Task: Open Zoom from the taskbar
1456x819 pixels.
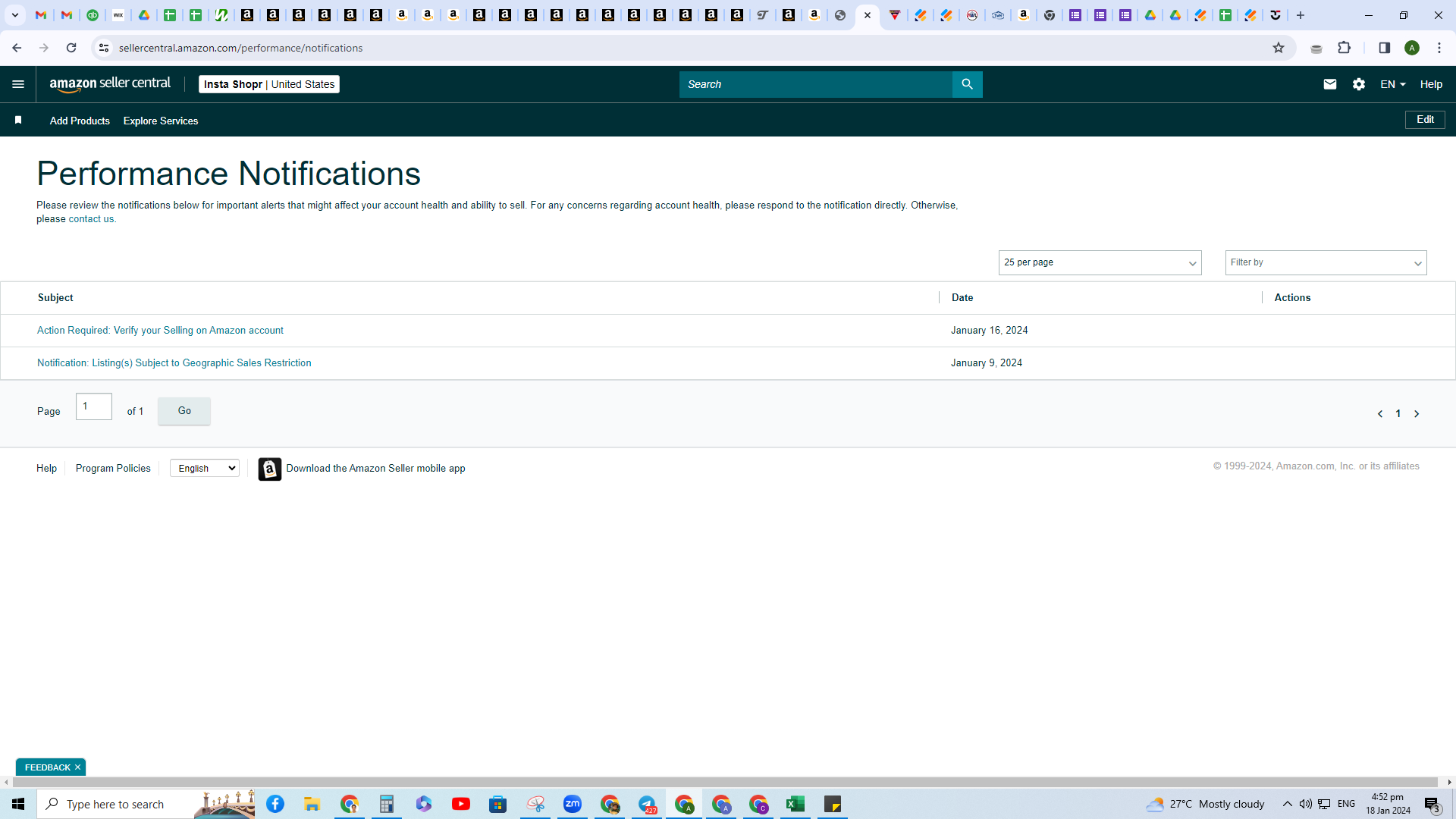Action: click(573, 804)
